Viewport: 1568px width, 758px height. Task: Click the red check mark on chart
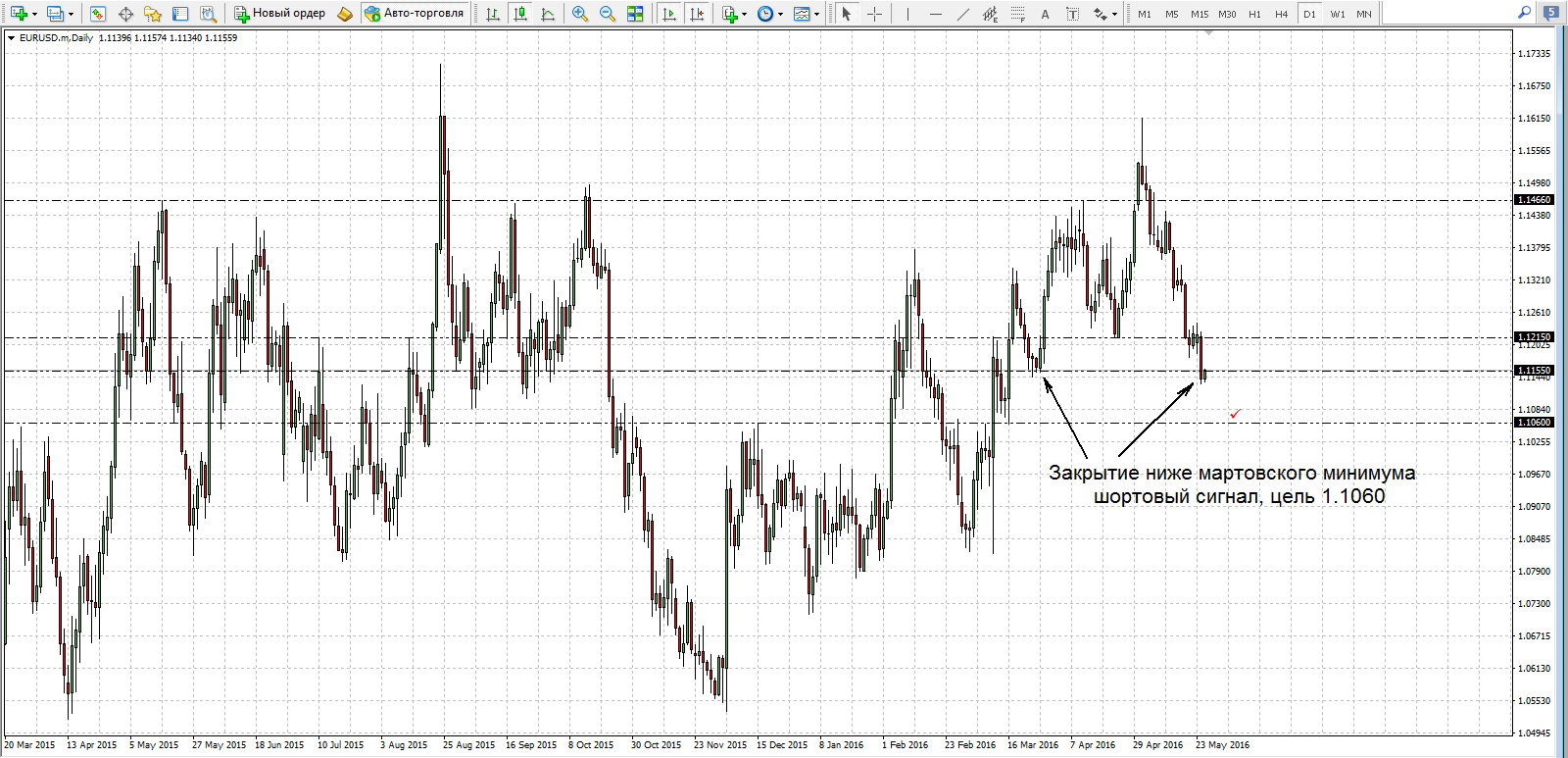click(x=1235, y=414)
